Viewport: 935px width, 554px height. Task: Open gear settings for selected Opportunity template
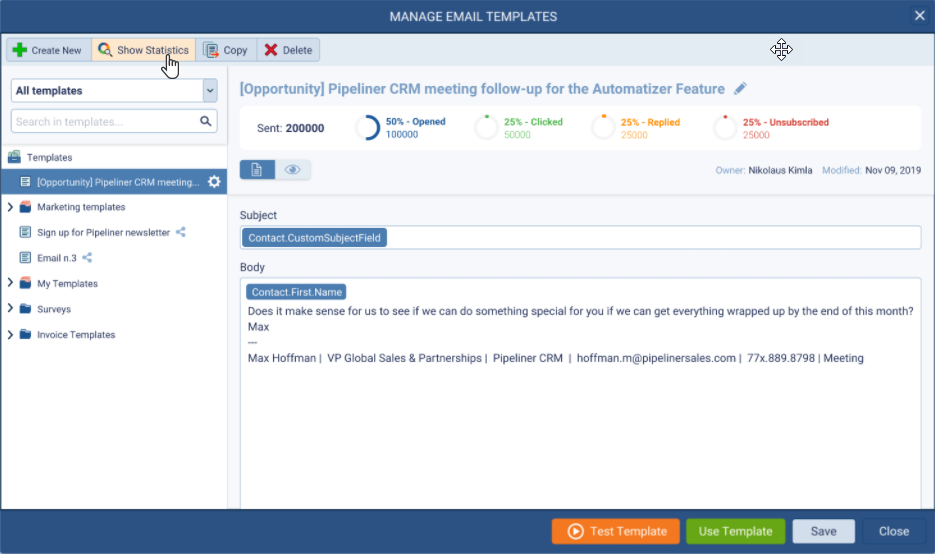tap(213, 182)
